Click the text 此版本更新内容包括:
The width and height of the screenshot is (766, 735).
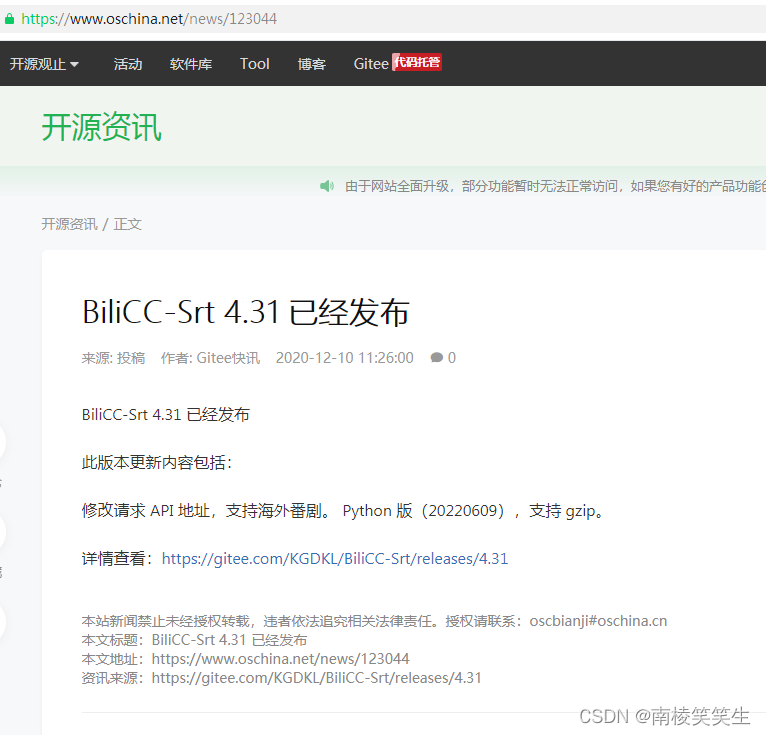click(x=157, y=462)
